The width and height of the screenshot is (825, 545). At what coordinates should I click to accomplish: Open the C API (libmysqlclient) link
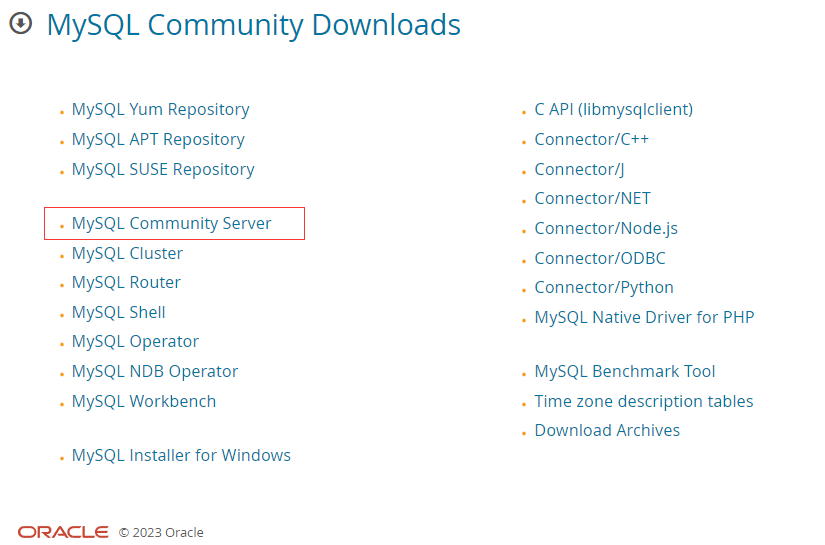pos(613,109)
